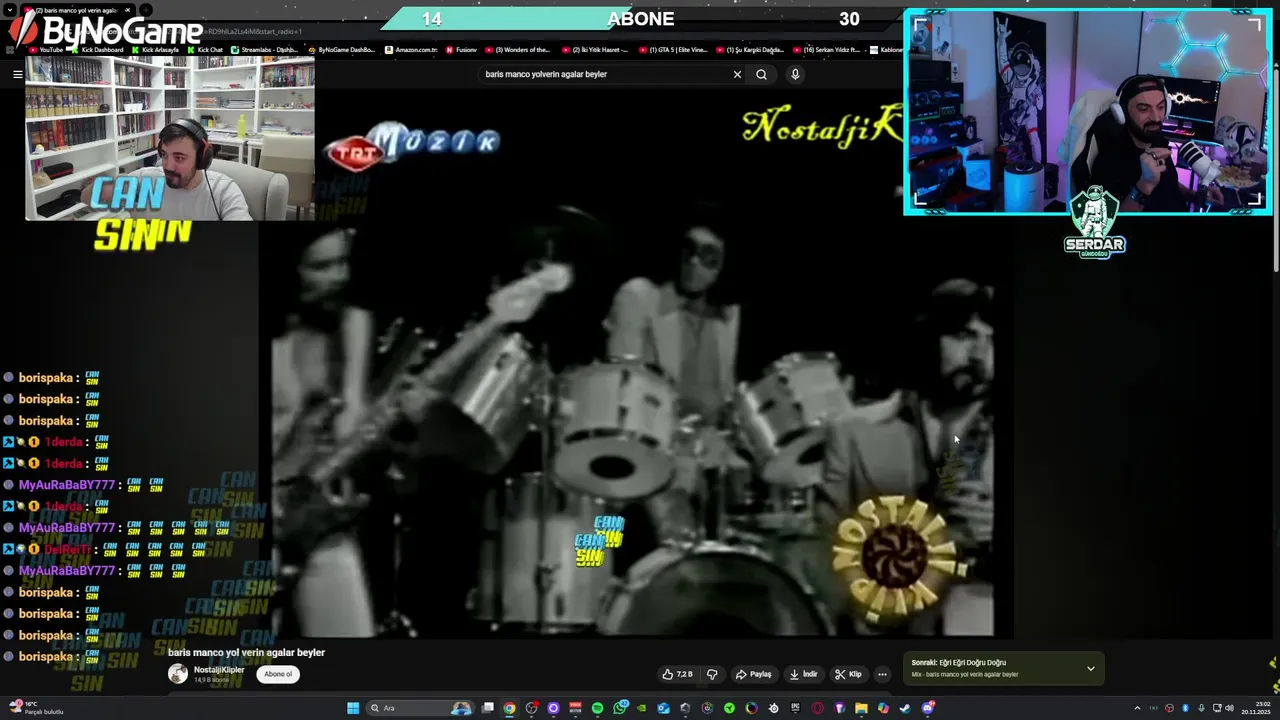Click the taskbar Ara search box

(x=420, y=708)
